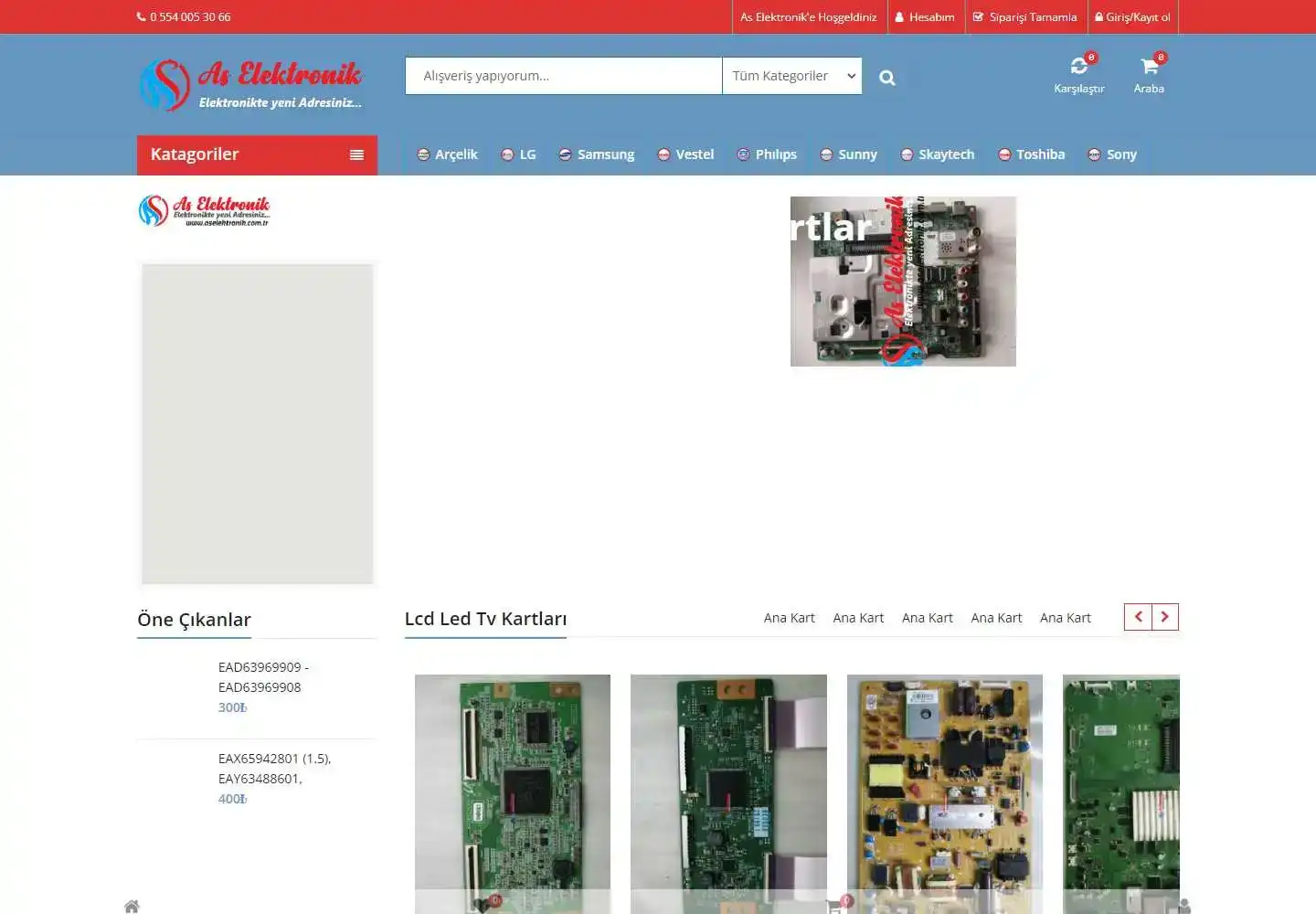The image size is (1316, 914).
Task: Click the small As Elektronik sidebar logo
Action: coord(204,210)
